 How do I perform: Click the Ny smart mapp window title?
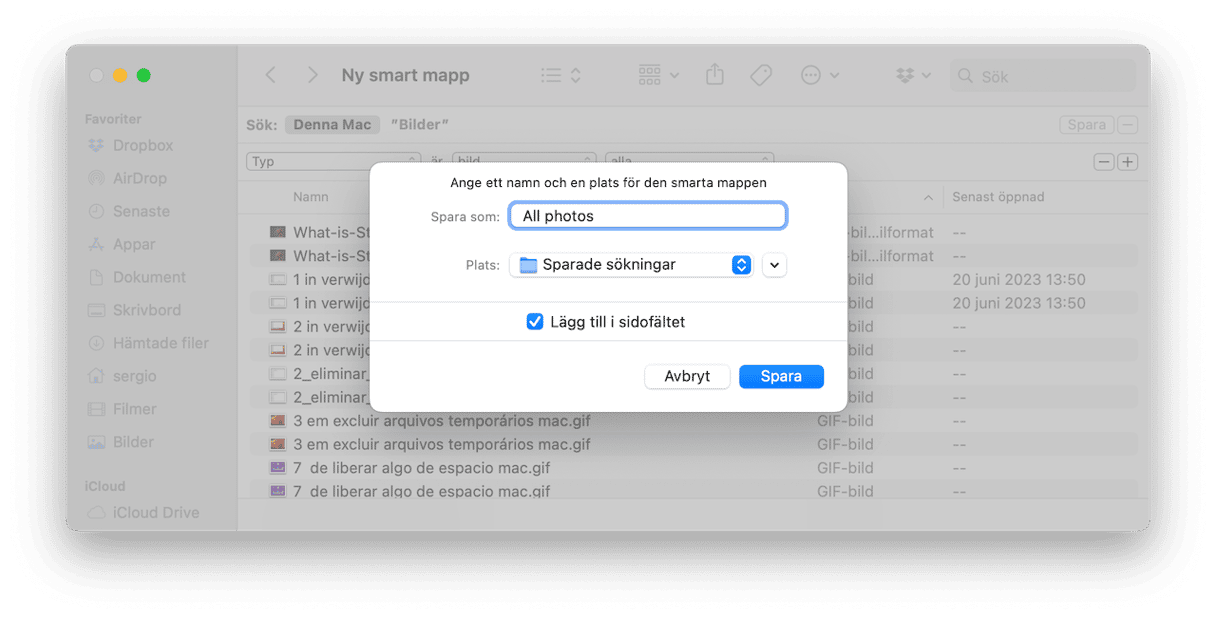coord(405,75)
